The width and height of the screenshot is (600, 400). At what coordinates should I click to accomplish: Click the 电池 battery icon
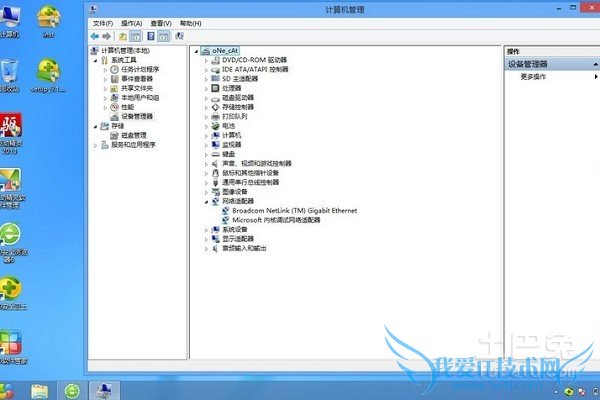point(215,126)
